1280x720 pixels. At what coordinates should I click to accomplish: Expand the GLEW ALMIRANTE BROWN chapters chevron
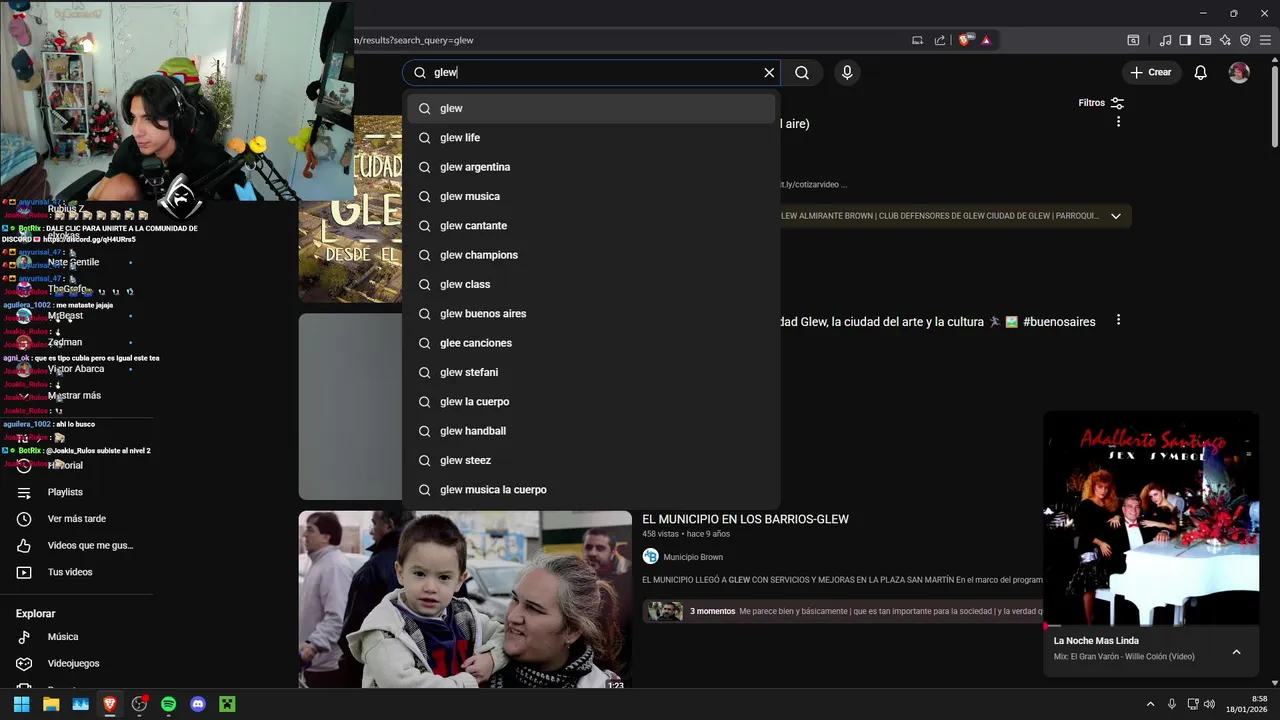tap(1116, 216)
